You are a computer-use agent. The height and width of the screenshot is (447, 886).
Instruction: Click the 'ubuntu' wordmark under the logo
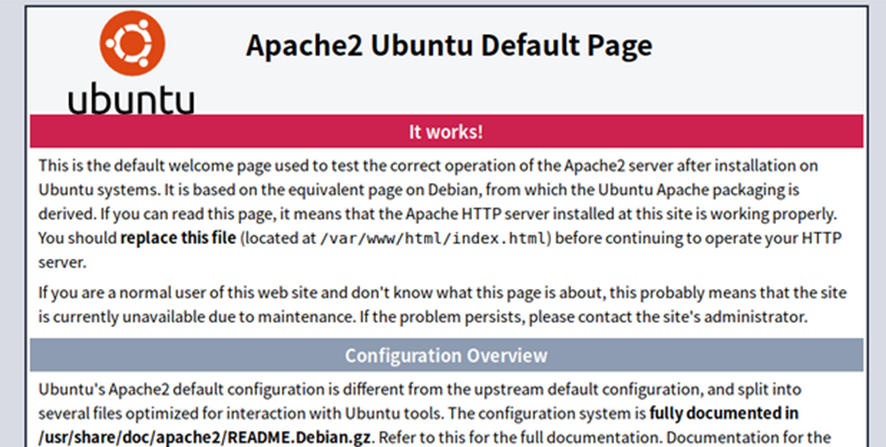(x=132, y=98)
